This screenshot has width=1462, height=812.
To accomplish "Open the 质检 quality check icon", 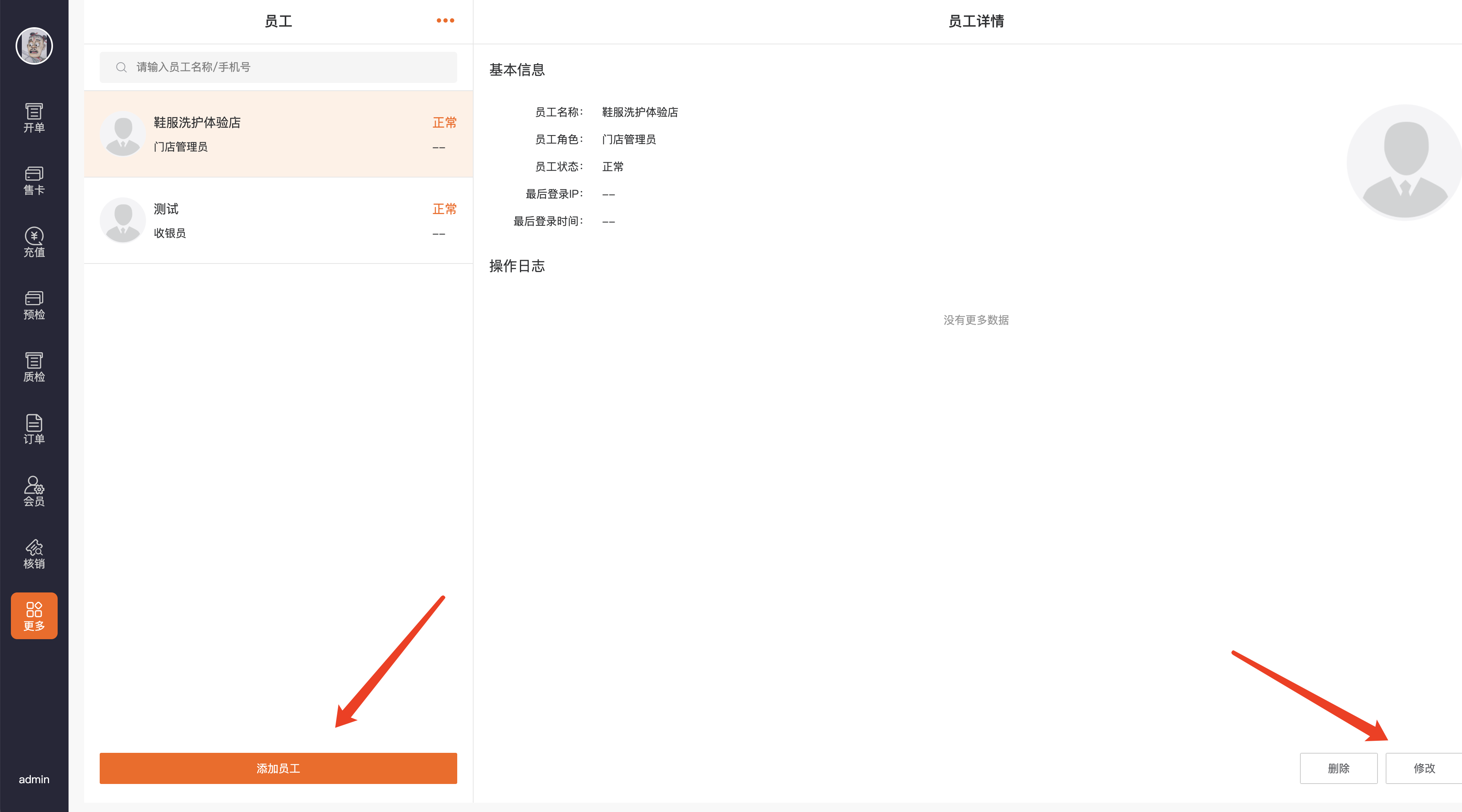I will click(x=34, y=367).
